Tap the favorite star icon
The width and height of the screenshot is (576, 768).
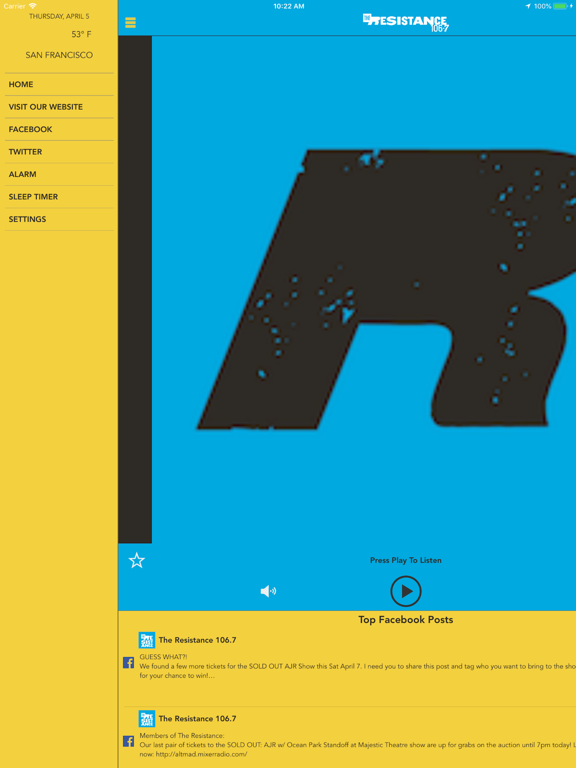[x=137, y=560]
